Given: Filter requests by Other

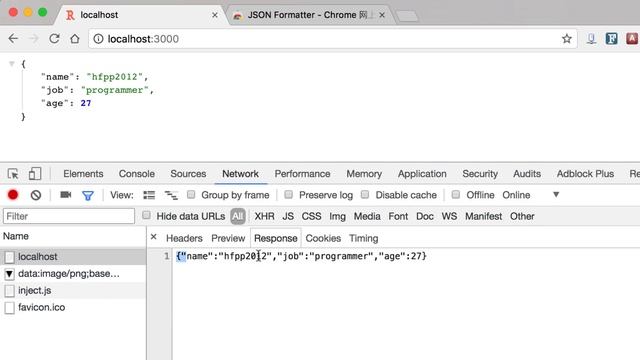Looking at the screenshot, I should (522, 216).
